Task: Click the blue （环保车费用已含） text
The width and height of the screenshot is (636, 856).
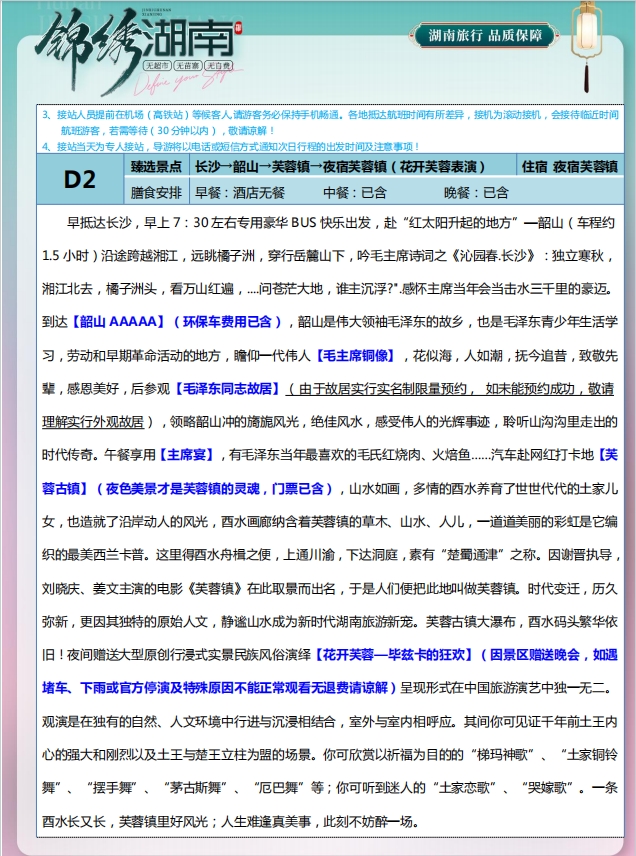Action: [228, 322]
